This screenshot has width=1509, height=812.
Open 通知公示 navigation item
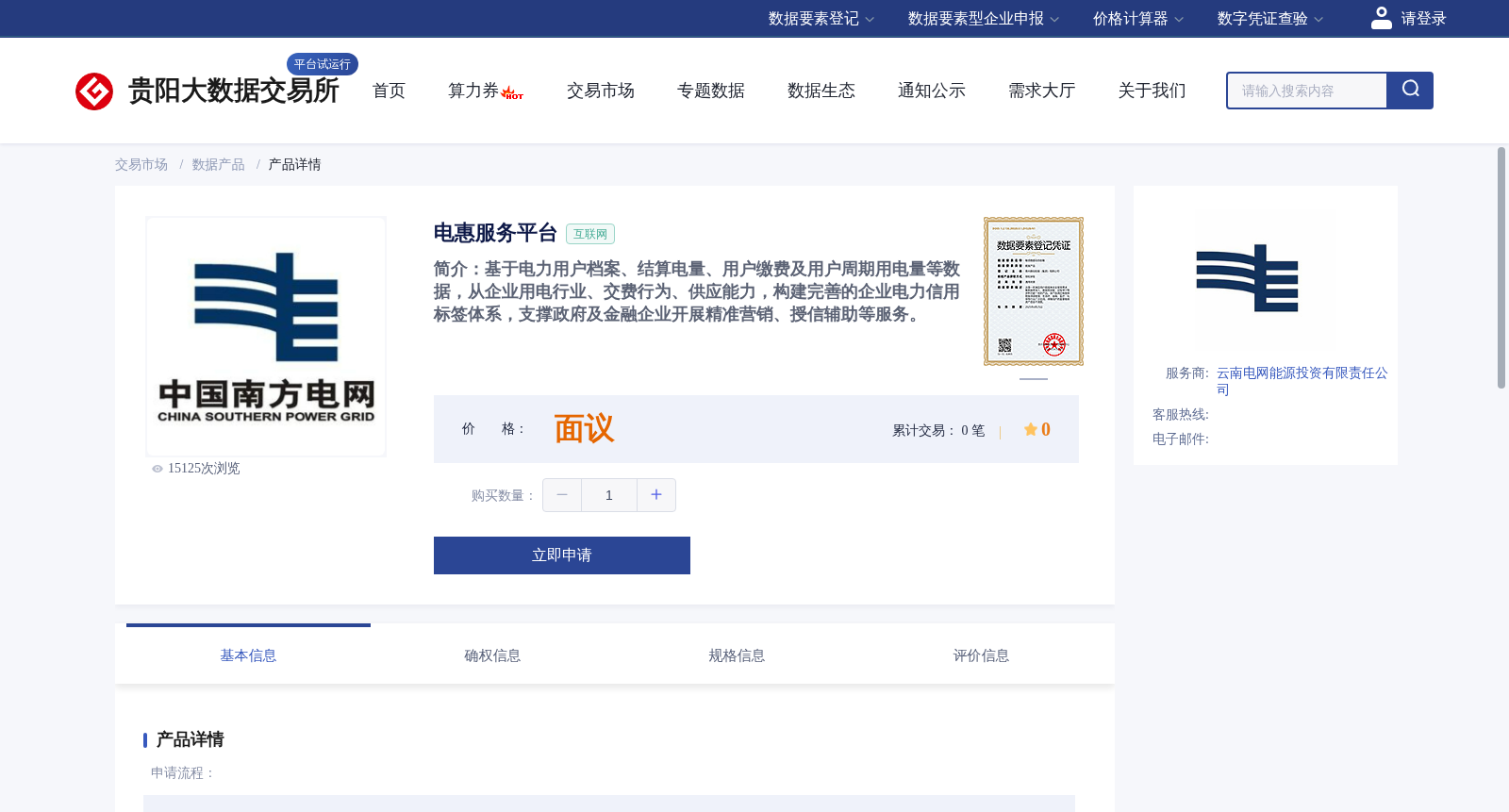[x=932, y=91]
